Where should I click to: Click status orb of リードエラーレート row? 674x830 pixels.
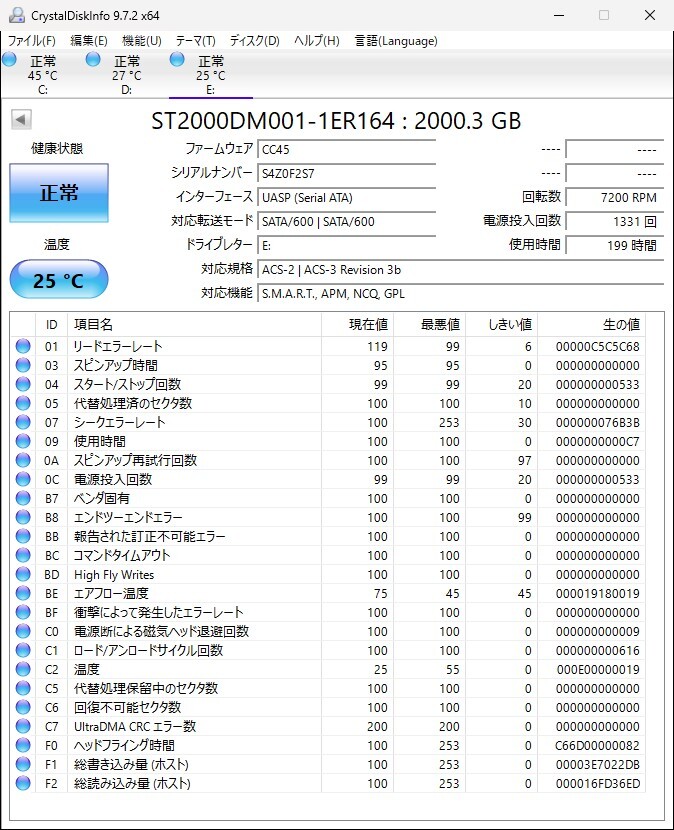[23, 346]
